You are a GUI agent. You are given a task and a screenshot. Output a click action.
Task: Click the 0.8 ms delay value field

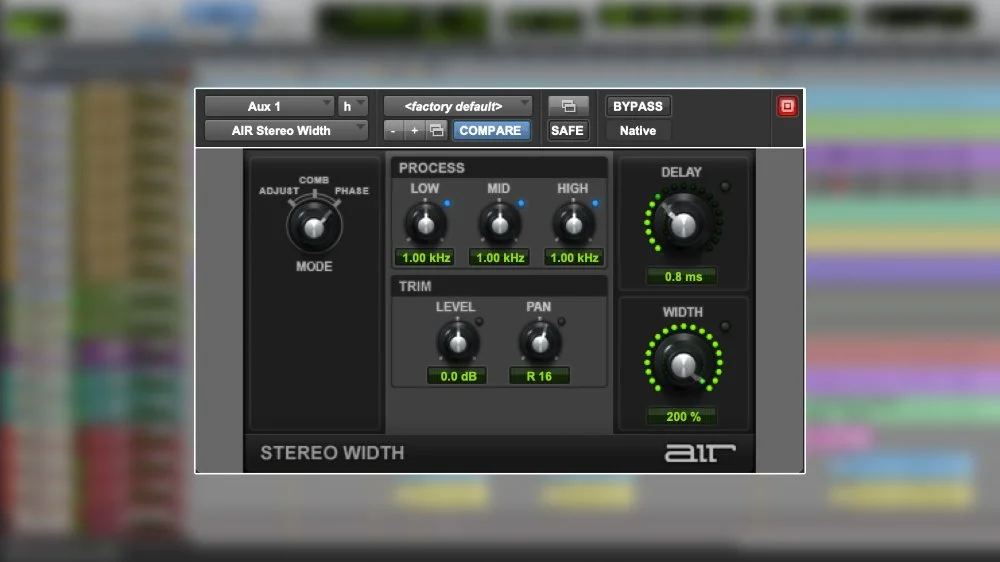coord(682,277)
